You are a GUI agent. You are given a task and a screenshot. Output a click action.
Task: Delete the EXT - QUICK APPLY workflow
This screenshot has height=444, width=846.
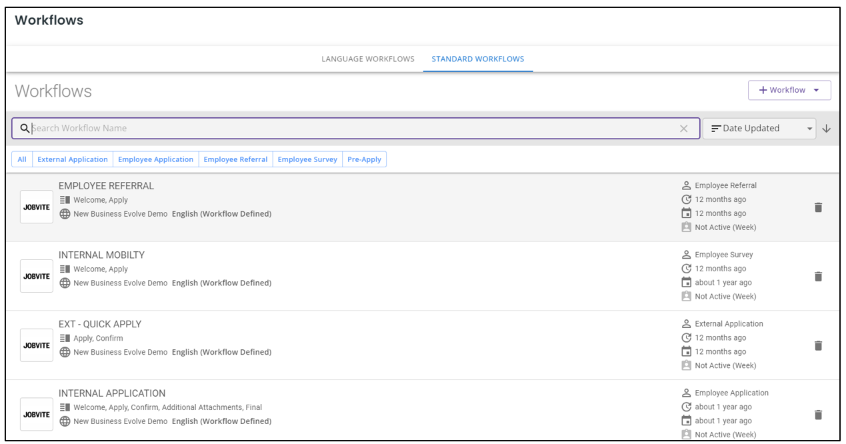[818, 345]
